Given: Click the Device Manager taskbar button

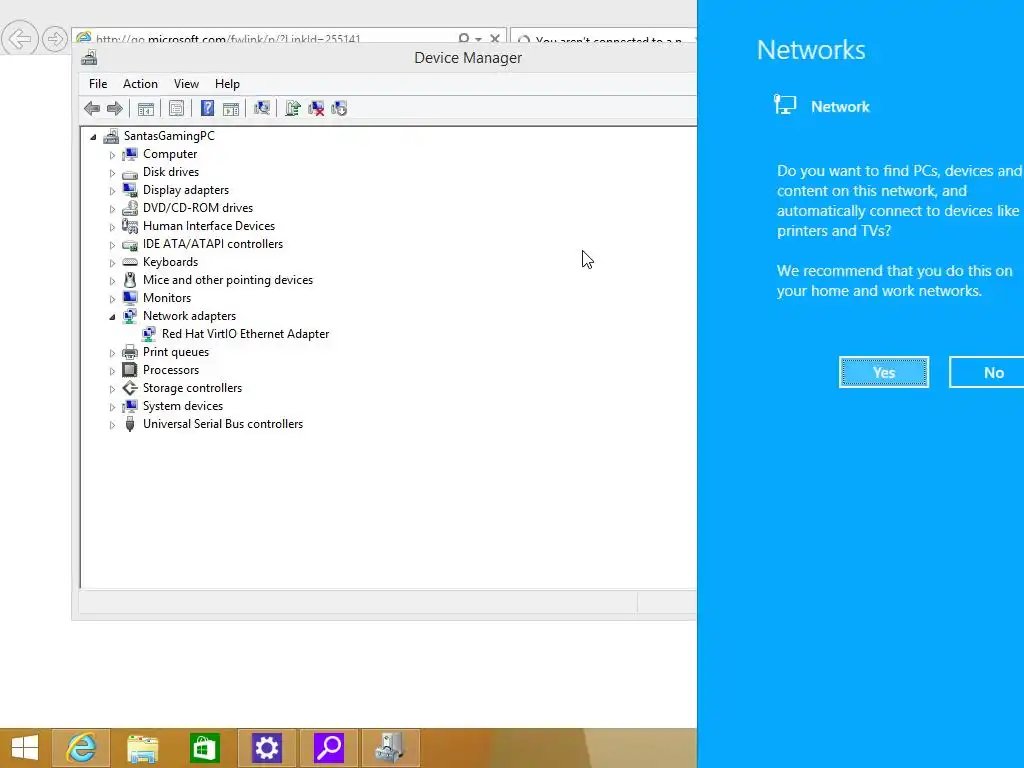Looking at the screenshot, I should (x=391, y=748).
